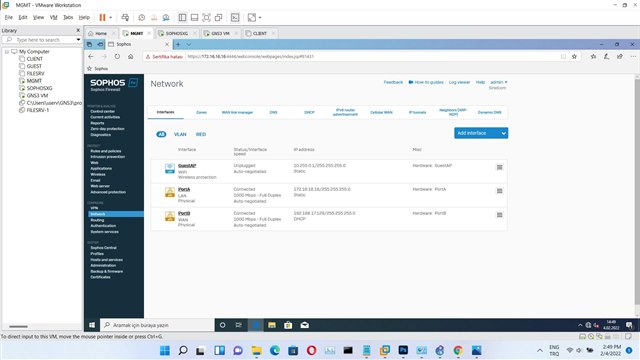Enter full screen mode icon in VMware

tap(207, 18)
